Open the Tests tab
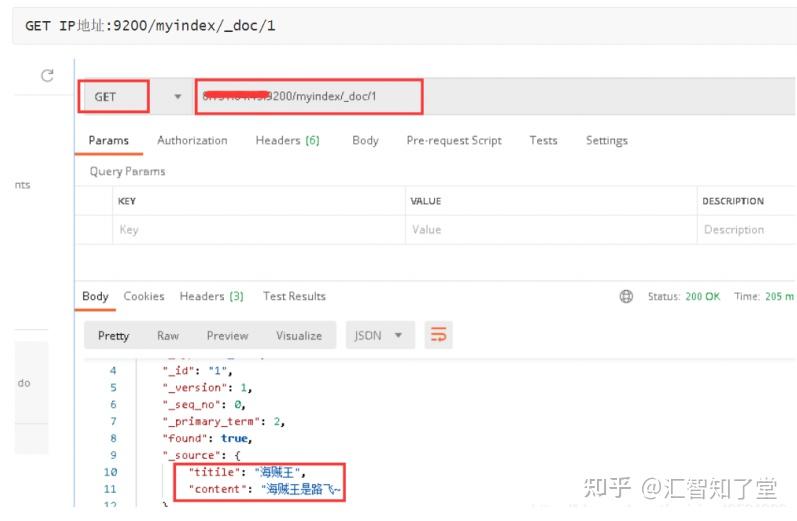Image resolution: width=797 pixels, height=521 pixels. [x=543, y=140]
